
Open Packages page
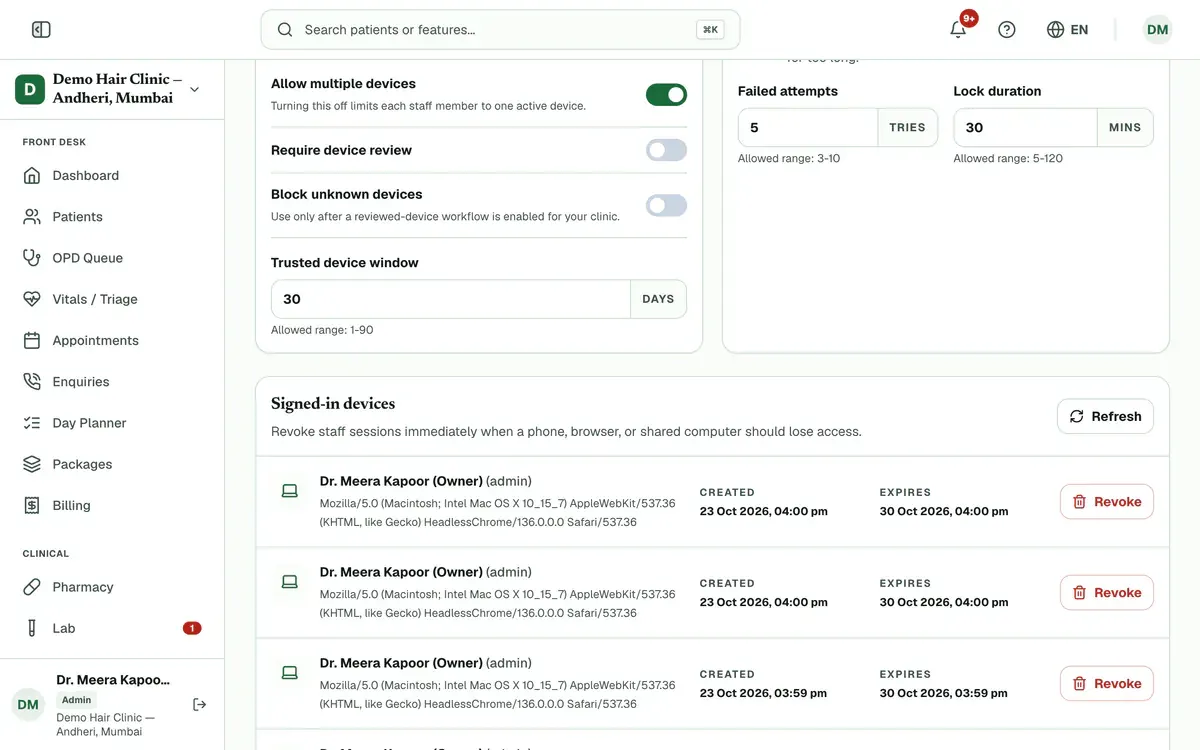click(112, 464)
